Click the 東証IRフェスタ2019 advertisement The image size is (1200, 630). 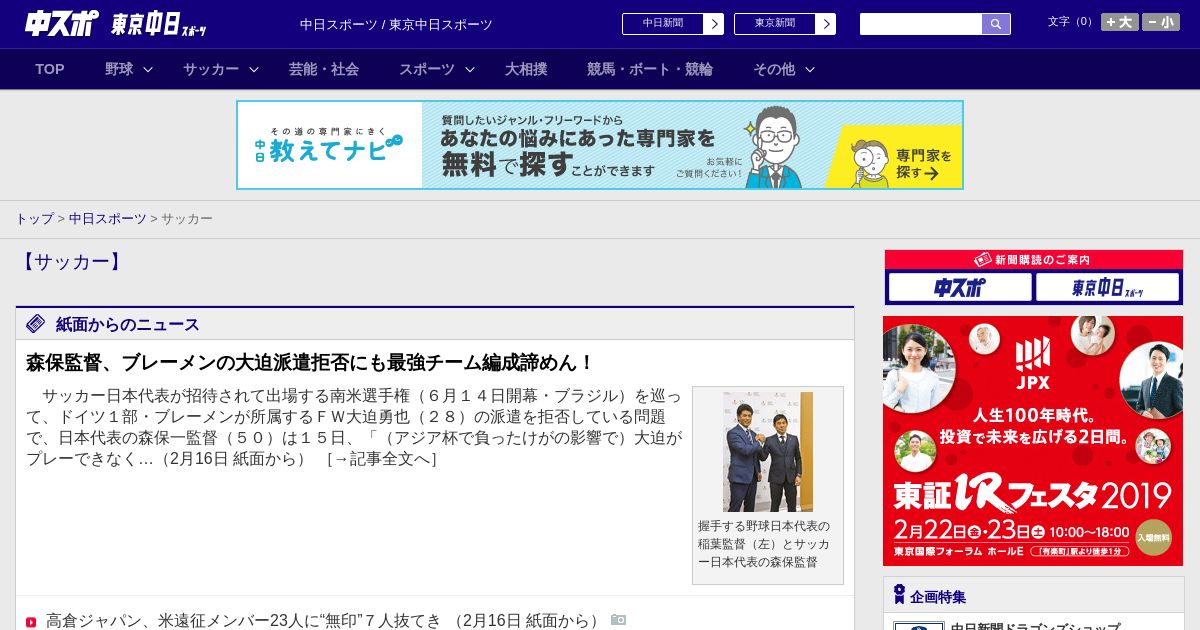click(x=1033, y=441)
